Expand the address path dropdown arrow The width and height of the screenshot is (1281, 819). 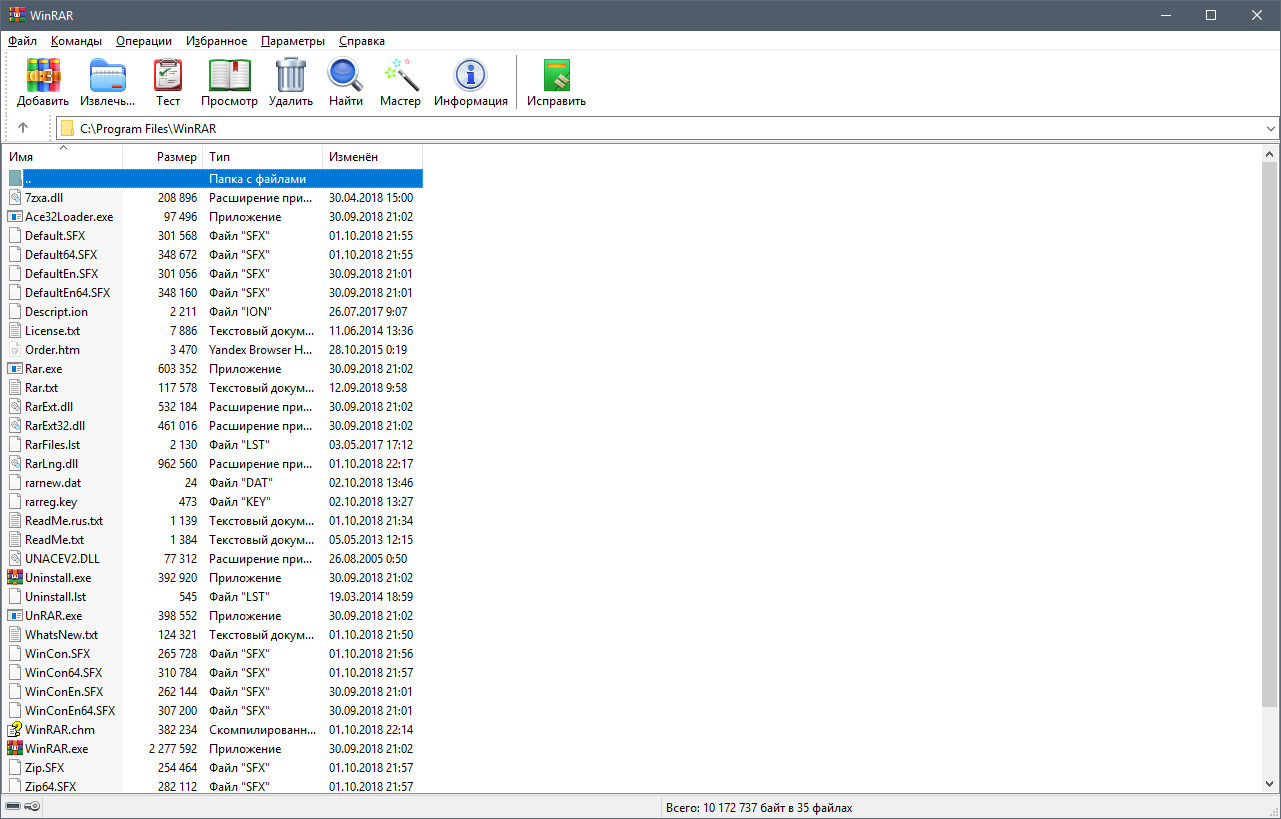point(1271,128)
